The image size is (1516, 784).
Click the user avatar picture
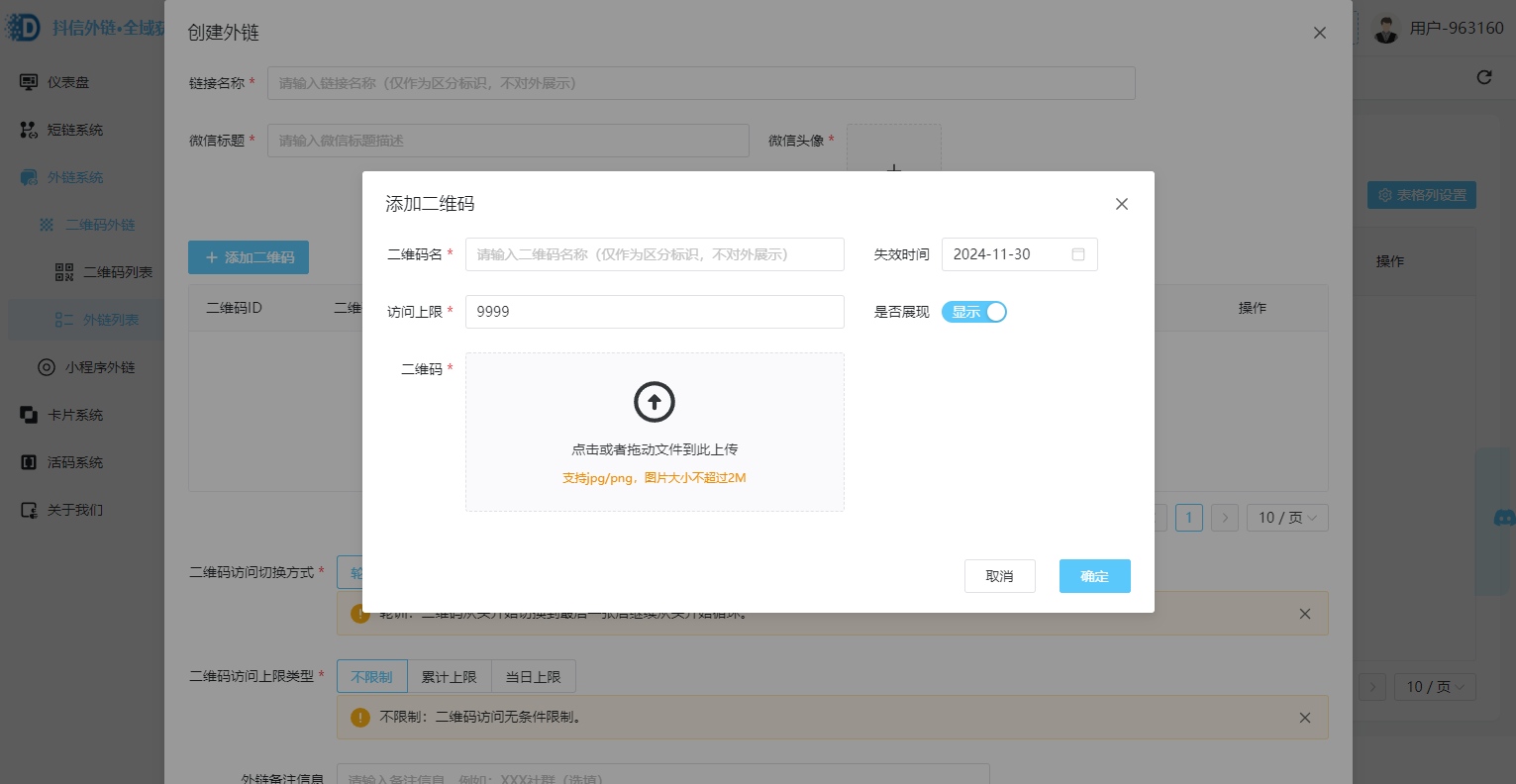coord(1386,29)
